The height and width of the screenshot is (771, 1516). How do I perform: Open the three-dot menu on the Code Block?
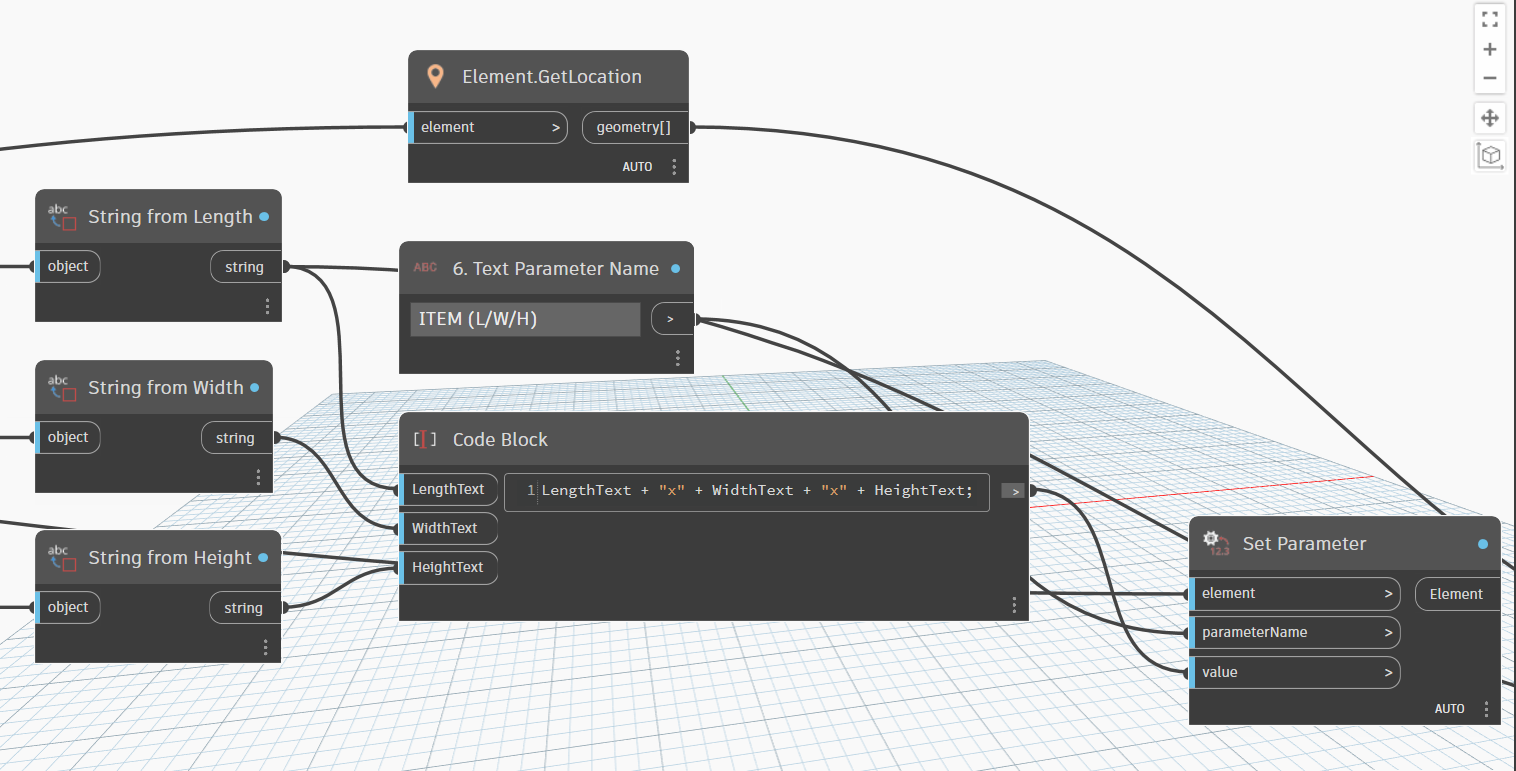1014,604
